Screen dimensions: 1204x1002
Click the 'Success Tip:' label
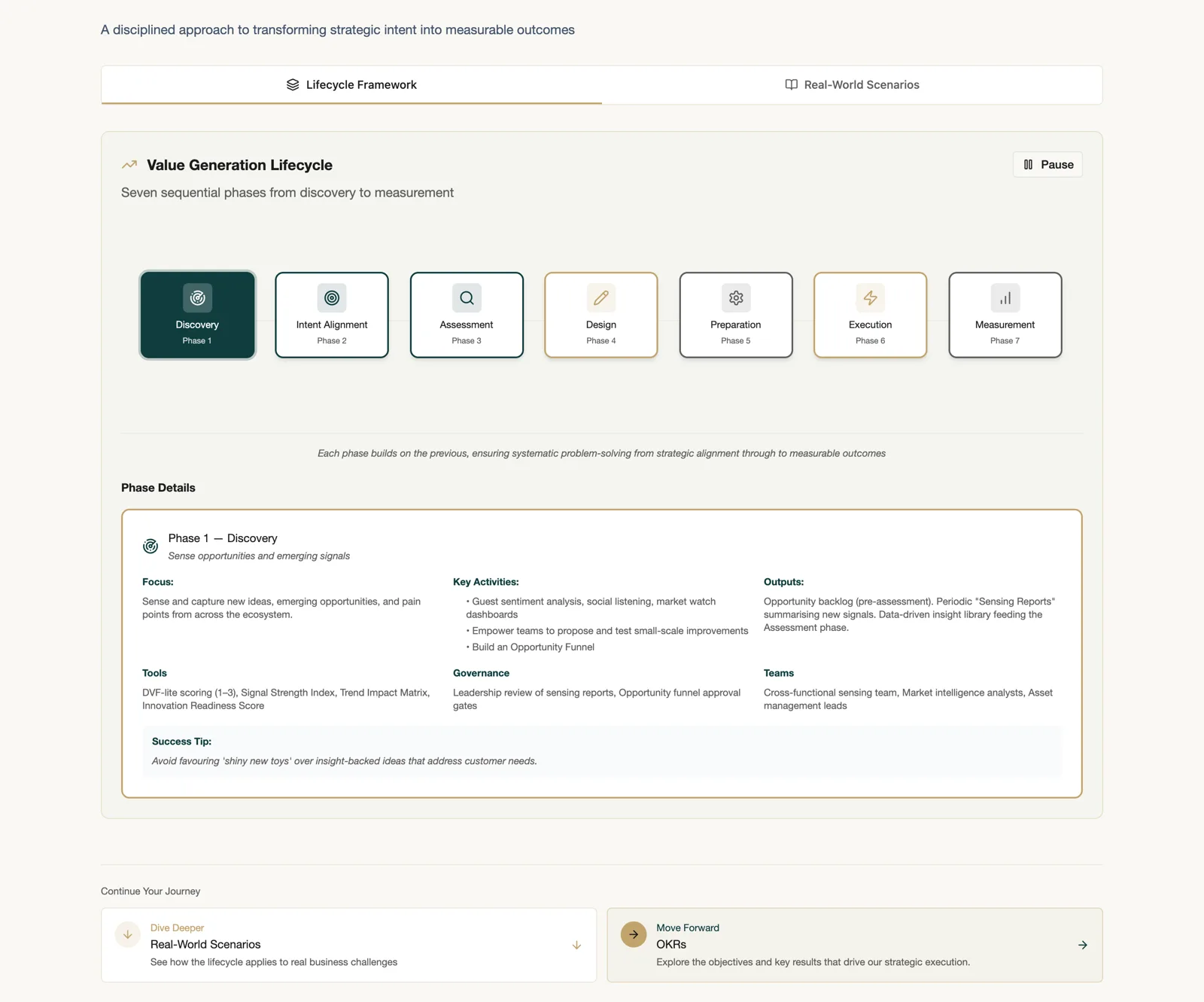point(181,742)
